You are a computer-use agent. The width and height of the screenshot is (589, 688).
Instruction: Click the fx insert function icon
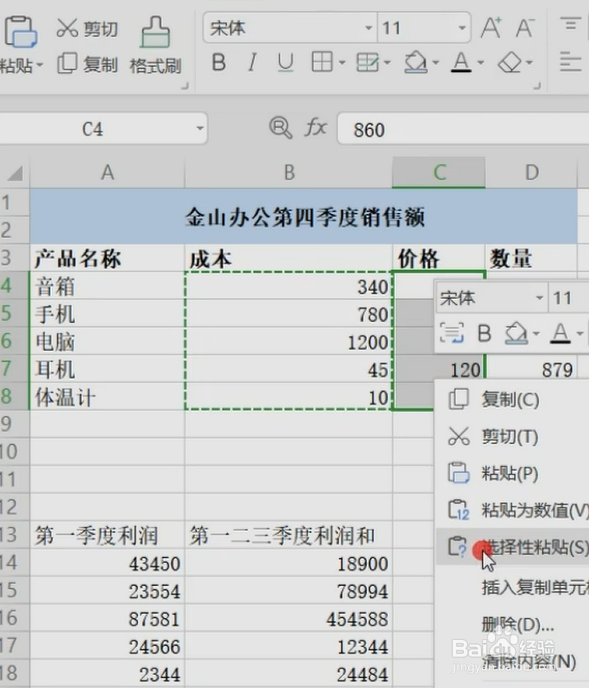(x=316, y=128)
